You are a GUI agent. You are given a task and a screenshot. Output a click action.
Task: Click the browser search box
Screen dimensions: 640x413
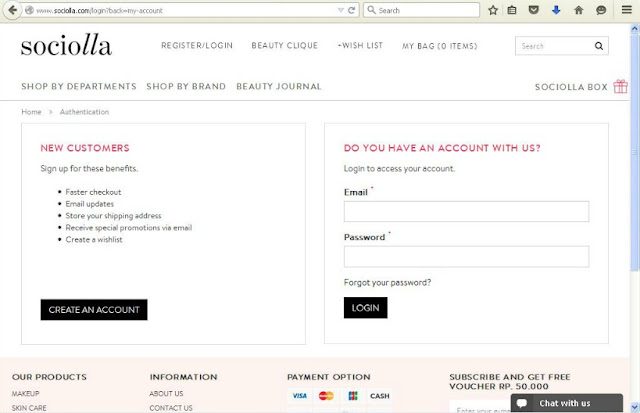[x=421, y=10]
